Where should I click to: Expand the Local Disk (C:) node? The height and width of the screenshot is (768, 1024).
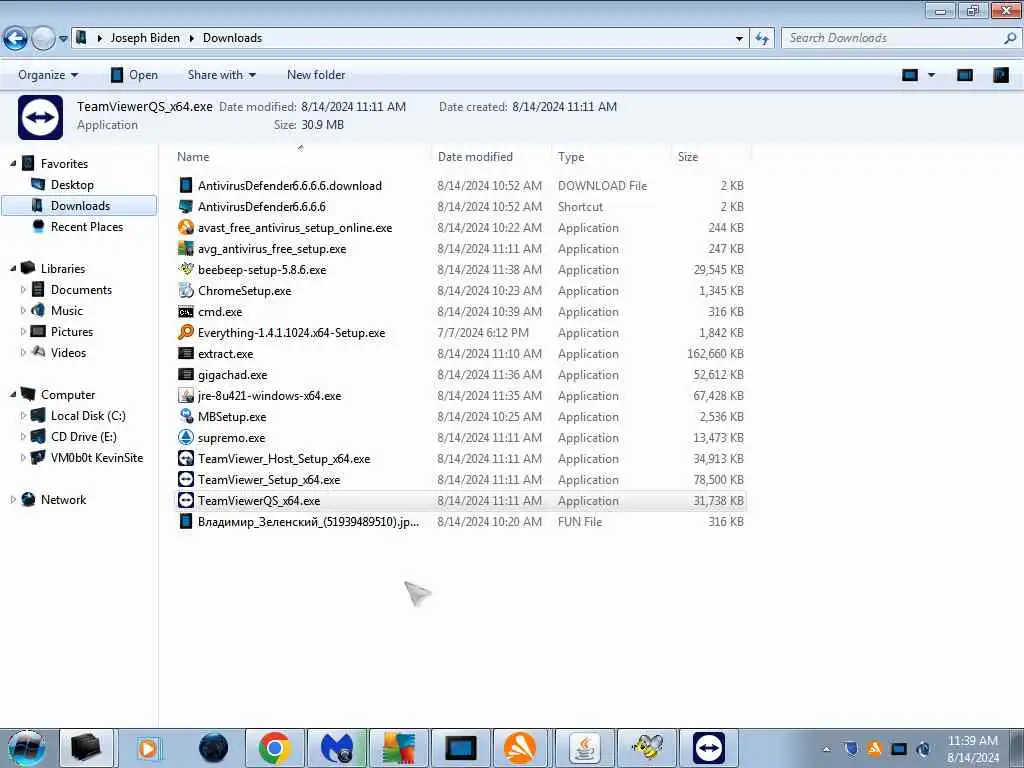24,415
